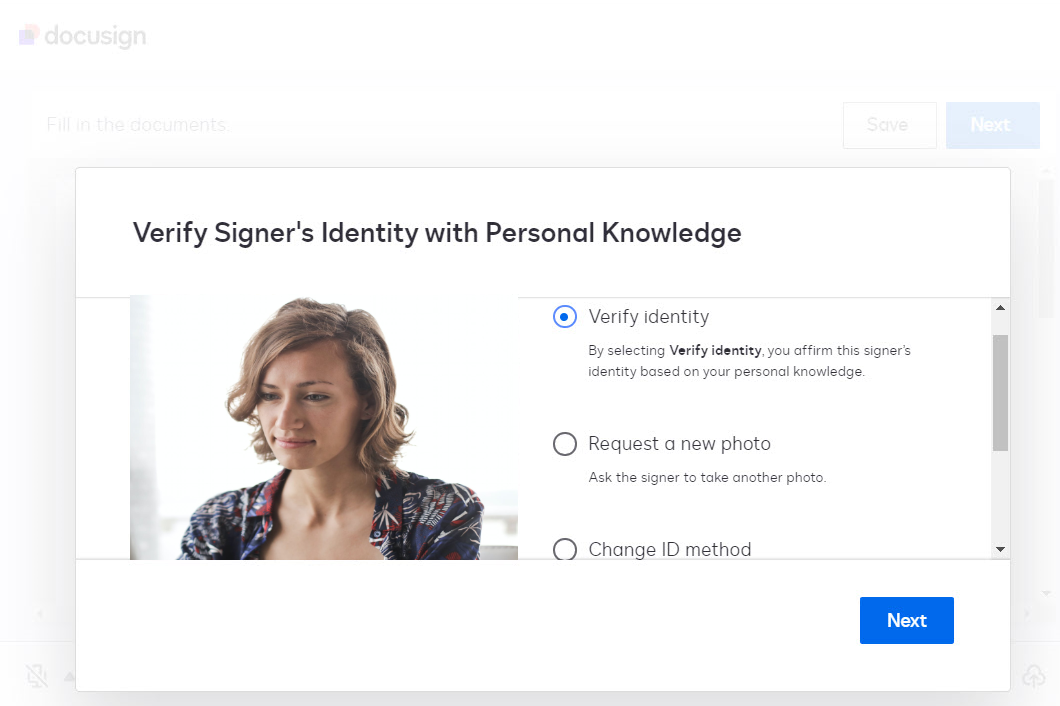Unmute the crossed-out microphone icon

37,677
